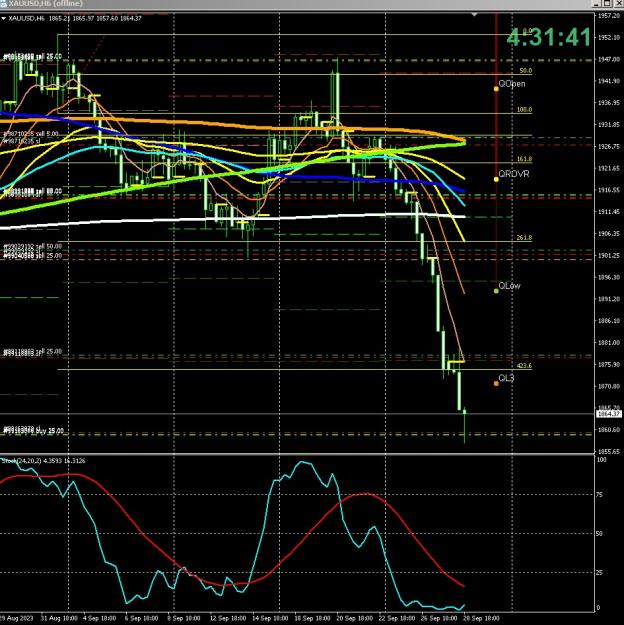The width and height of the screenshot is (624, 625).
Task: Select the Fibonacci 50.0 level label
Action: (x=526, y=71)
